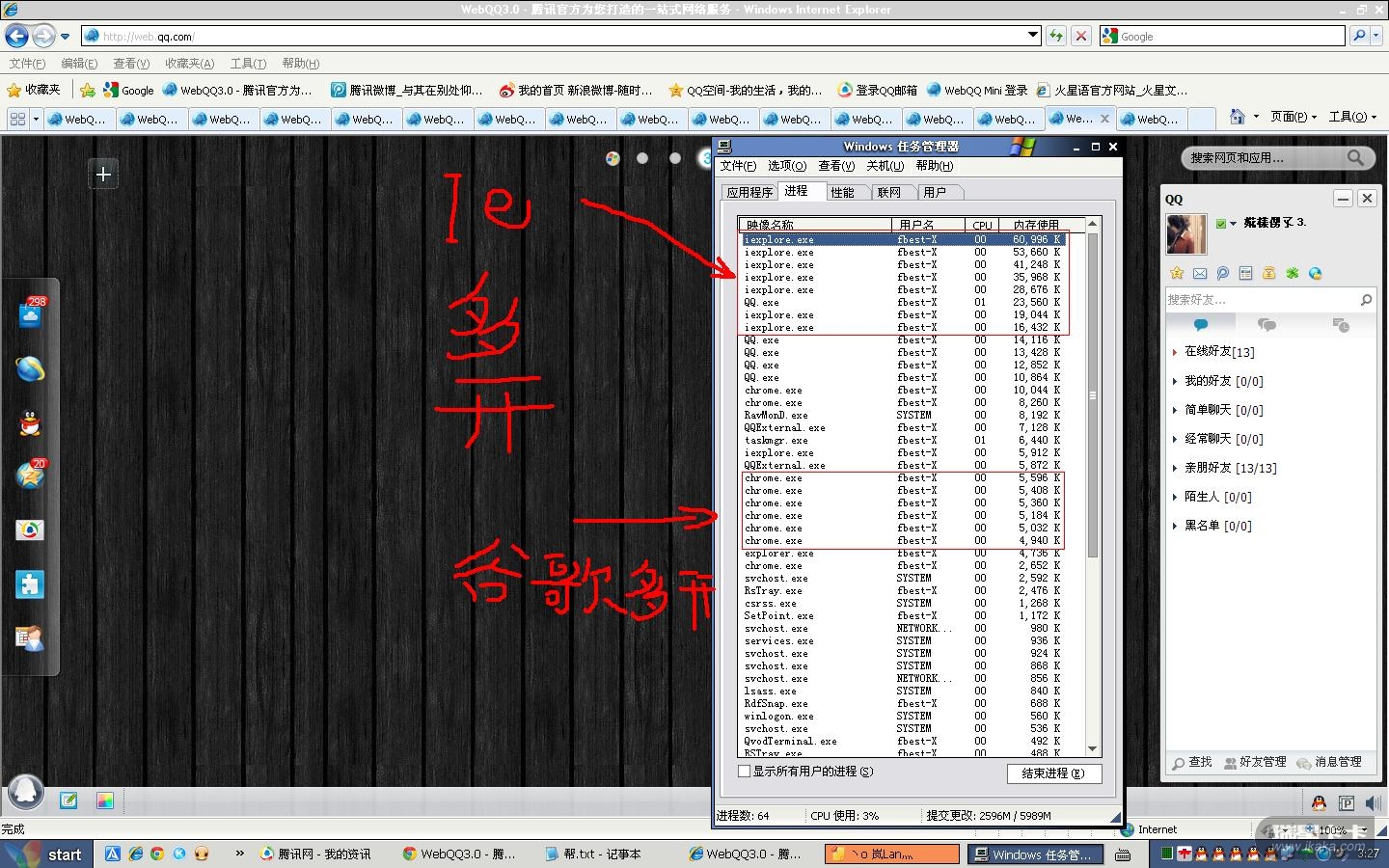Select the RavMonD.exe process row
The height and width of the screenshot is (868, 1389).
(900, 416)
